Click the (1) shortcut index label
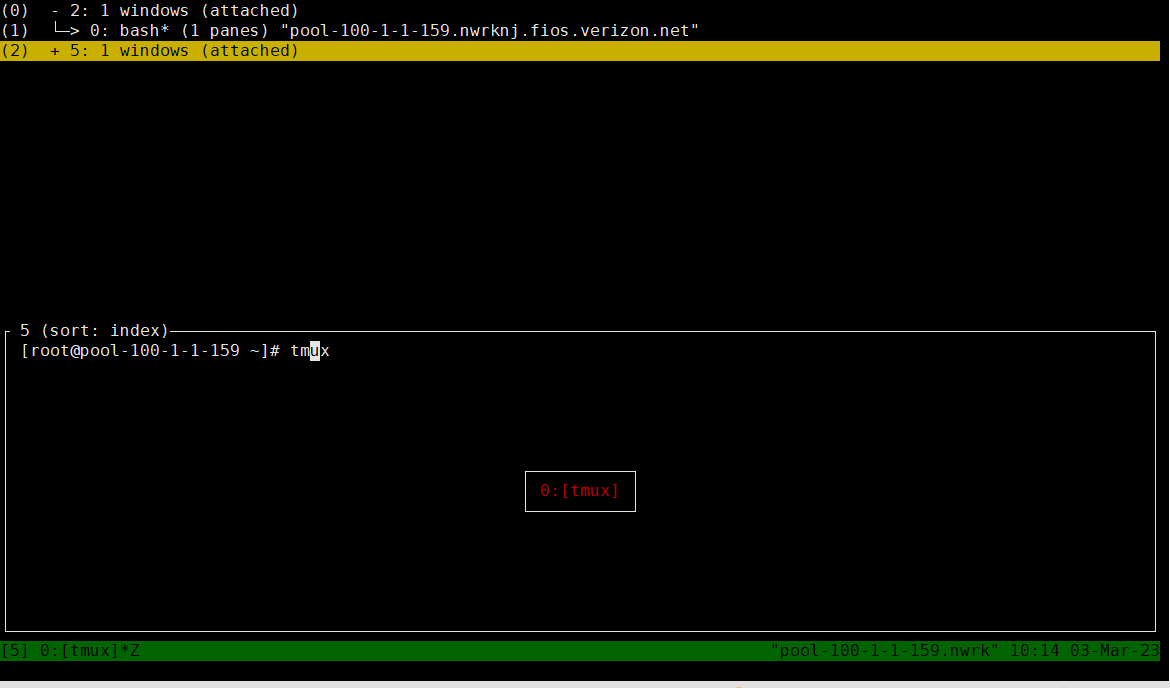This screenshot has width=1170, height=688. pos(15,31)
